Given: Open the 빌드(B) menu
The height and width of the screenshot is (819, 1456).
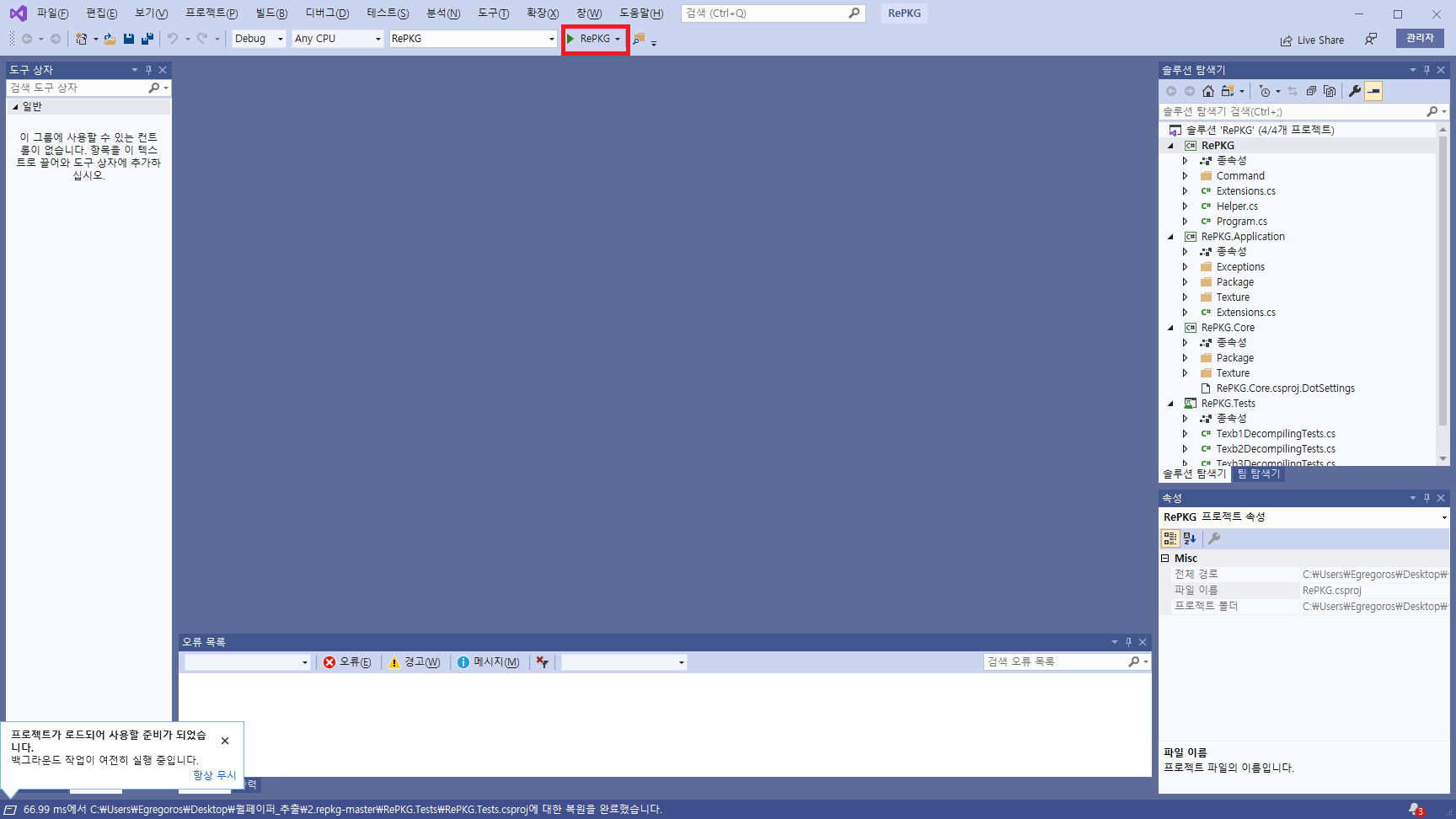Looking at the screenshot, I should point(271,13).
